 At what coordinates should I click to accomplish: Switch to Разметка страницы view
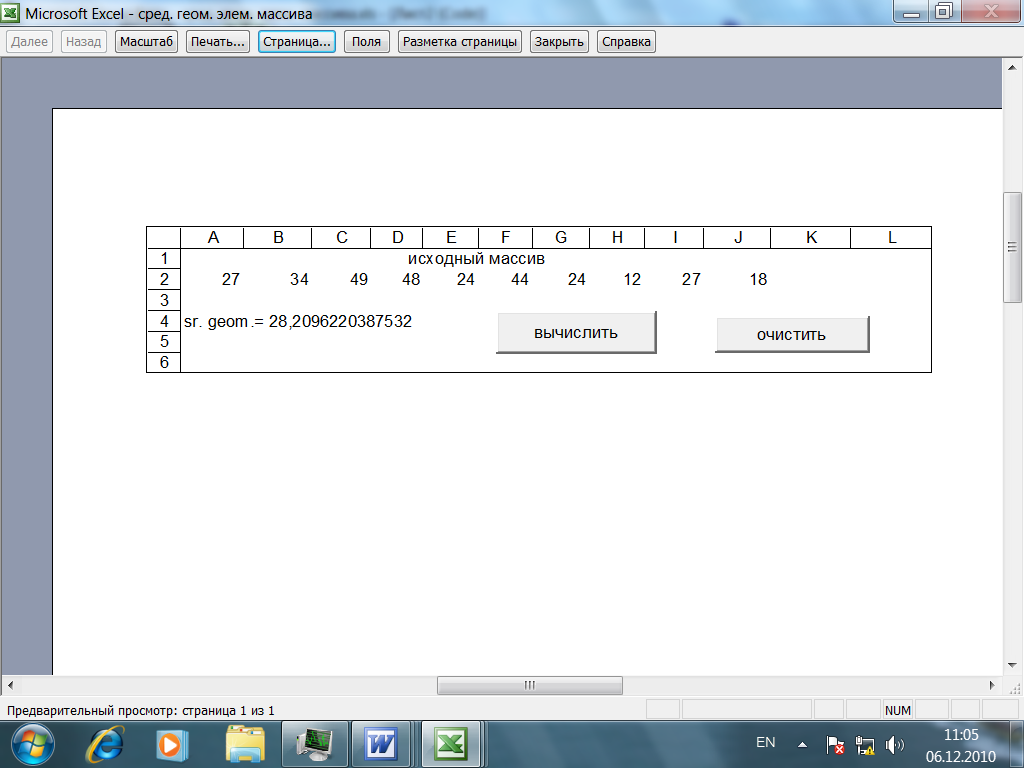460,42
